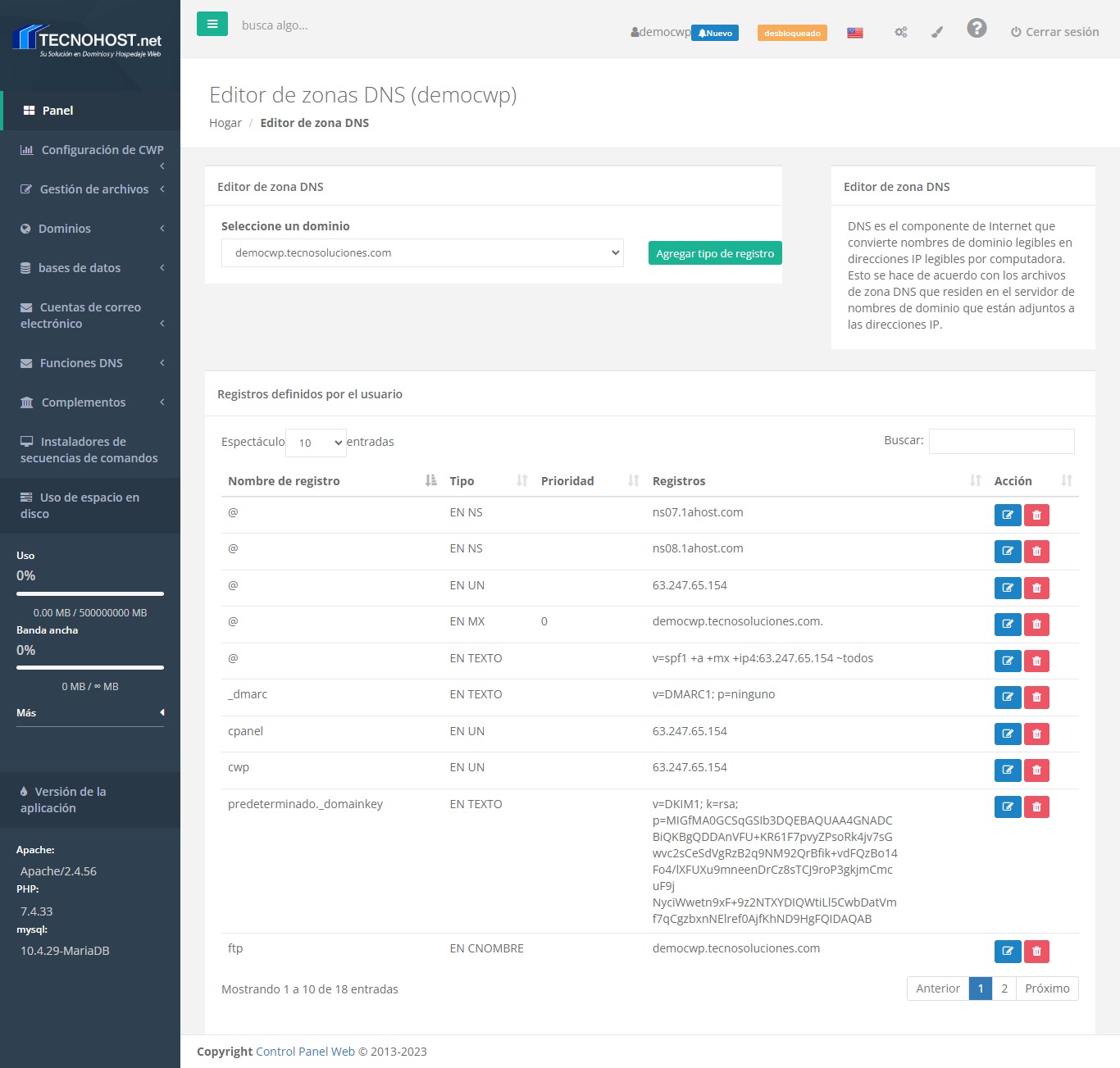1120x1068 pixels.
Task: Select the US flag language icon
Action: pyautogui.click(x=854, y=33)
